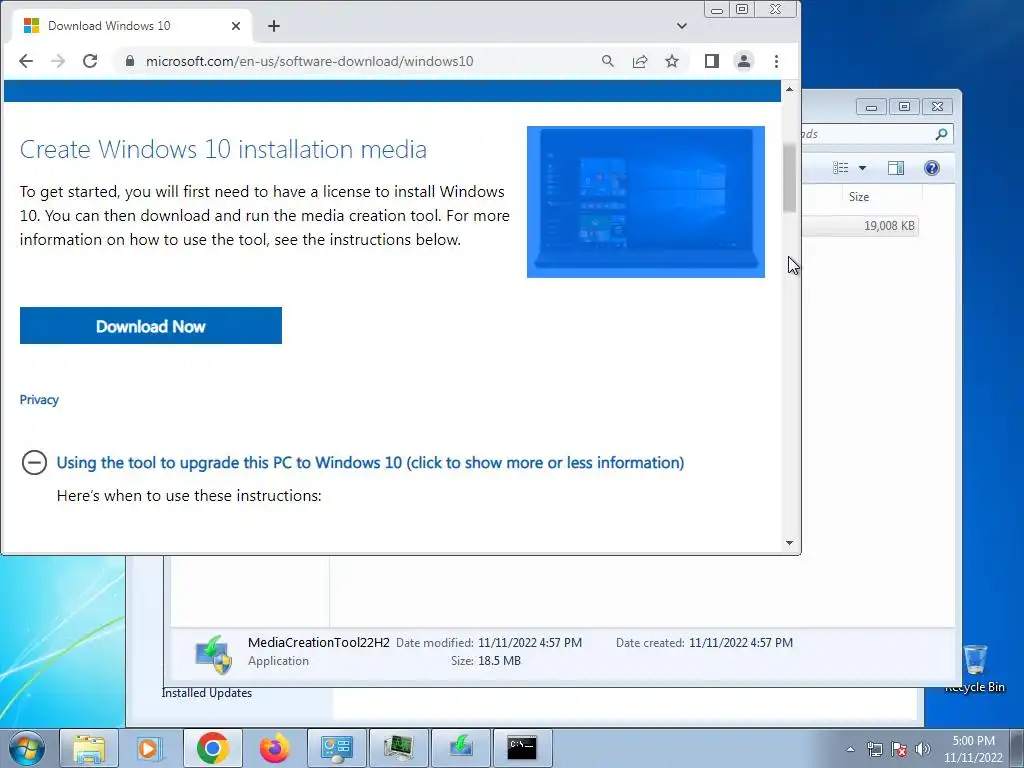Click the network tray icon

pos(874,749)
